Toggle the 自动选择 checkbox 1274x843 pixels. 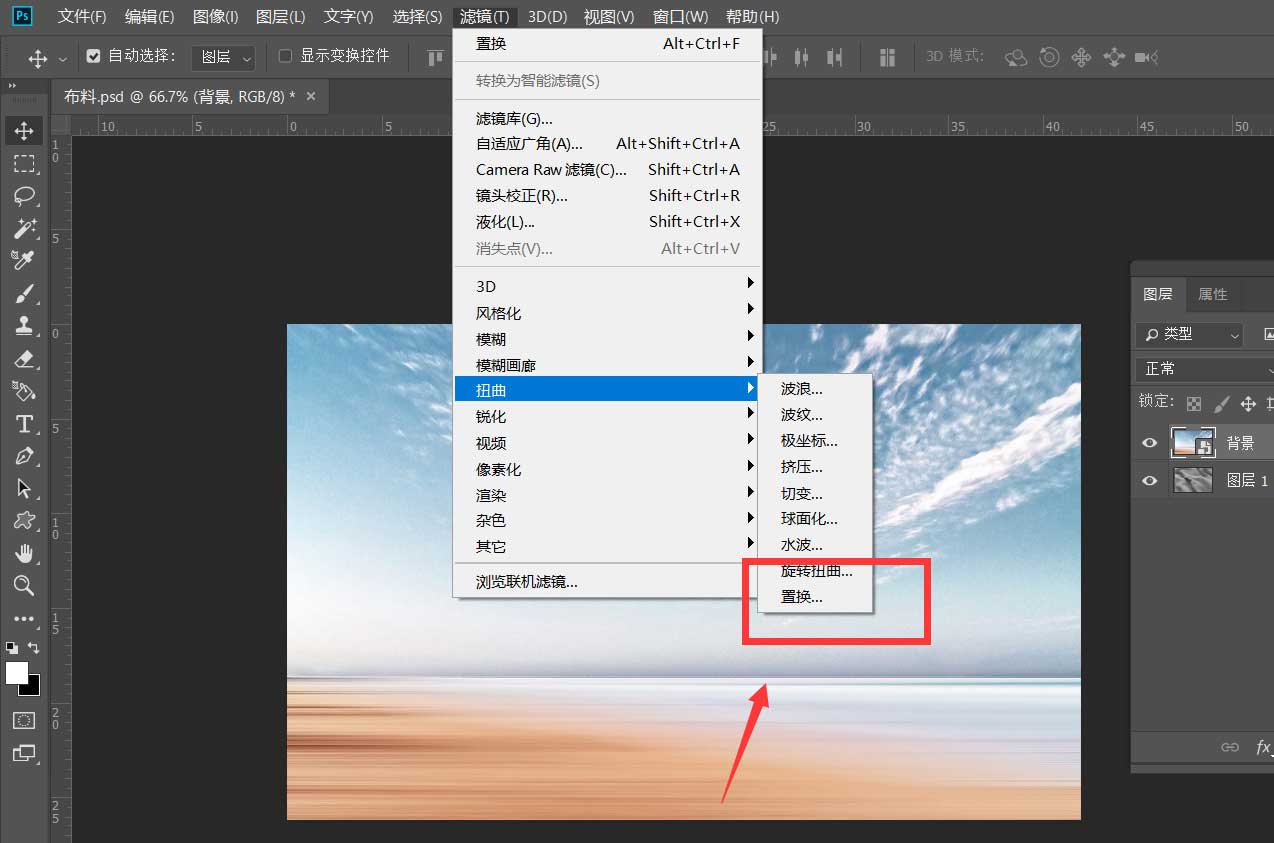point(93,56)
